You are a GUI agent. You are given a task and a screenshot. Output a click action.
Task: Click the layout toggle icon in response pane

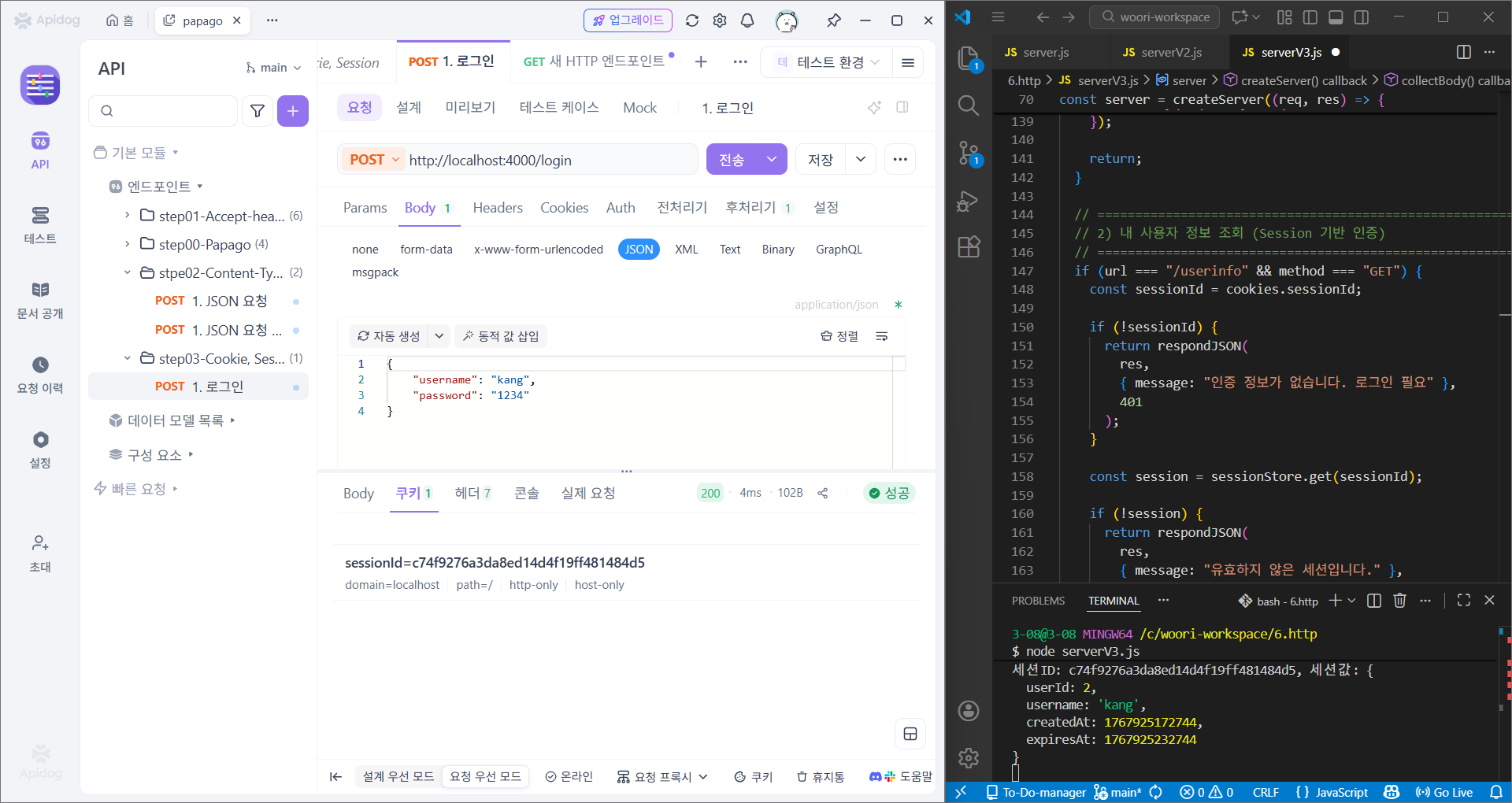coord(910,734)
